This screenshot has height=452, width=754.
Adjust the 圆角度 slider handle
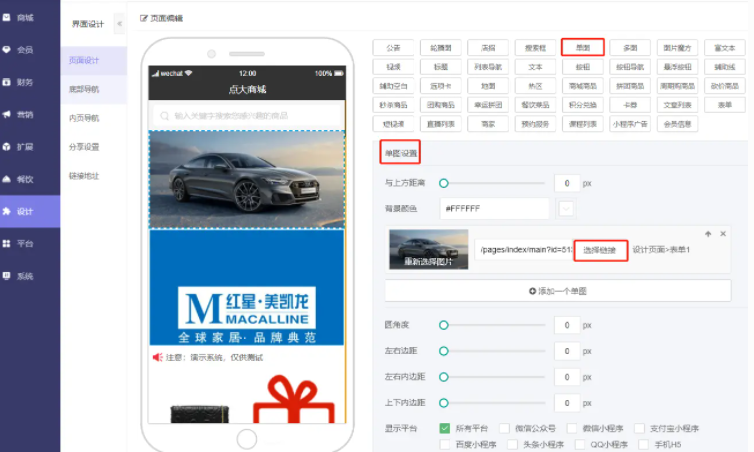(x=444, y=325)
